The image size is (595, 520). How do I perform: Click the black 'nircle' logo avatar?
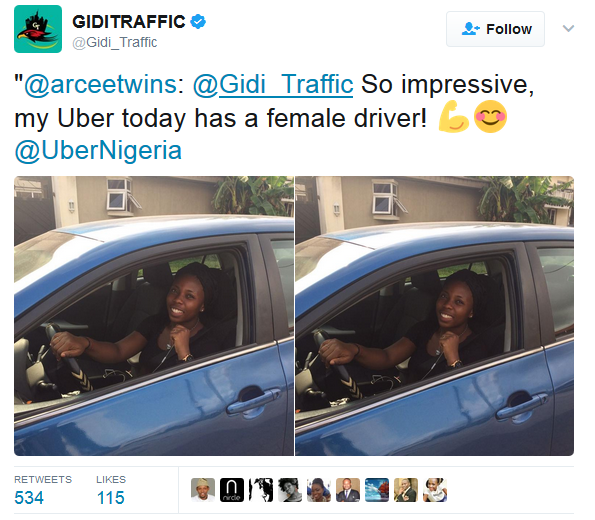click(x=232, y=490)
